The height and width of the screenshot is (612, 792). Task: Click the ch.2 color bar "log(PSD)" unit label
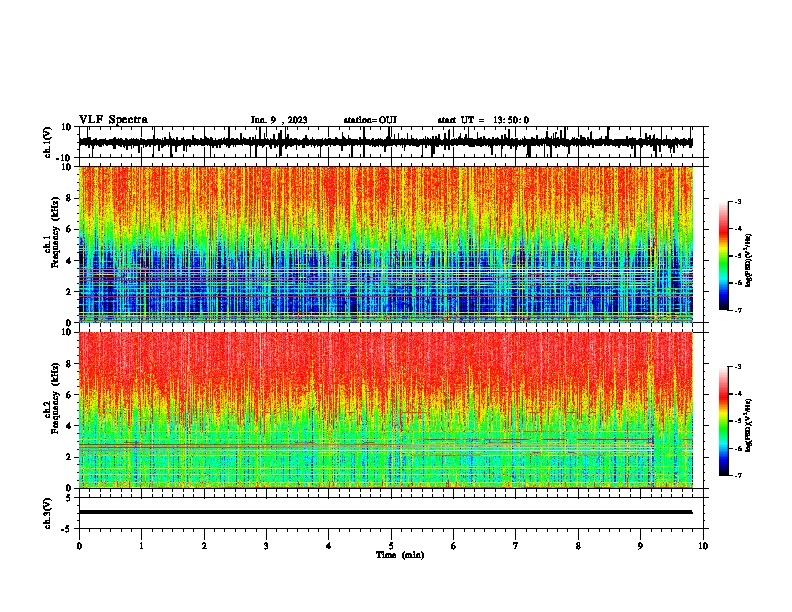749,425
